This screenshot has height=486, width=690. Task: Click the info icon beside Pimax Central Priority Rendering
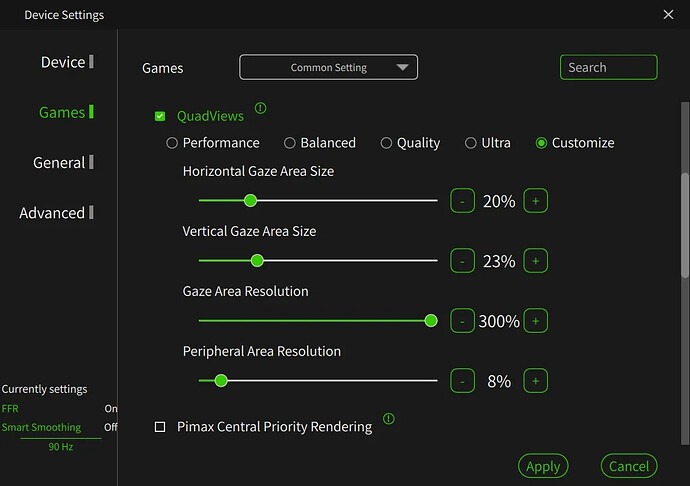(x=389, y=419)
